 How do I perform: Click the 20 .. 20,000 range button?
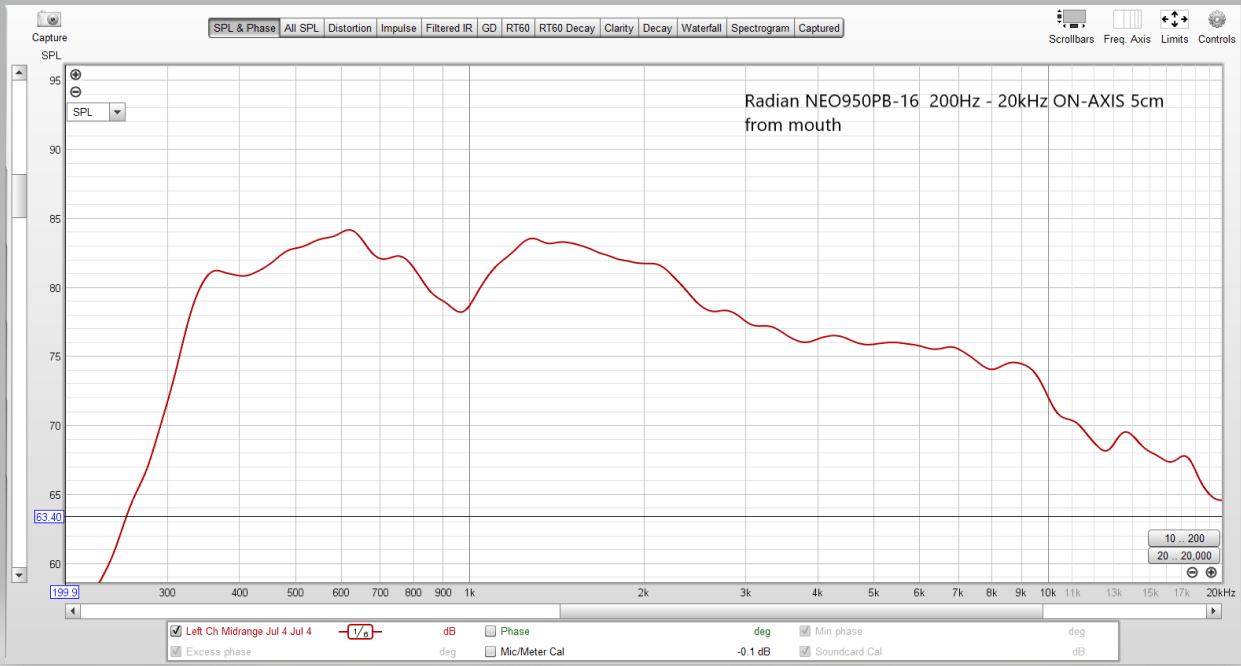1184,556
